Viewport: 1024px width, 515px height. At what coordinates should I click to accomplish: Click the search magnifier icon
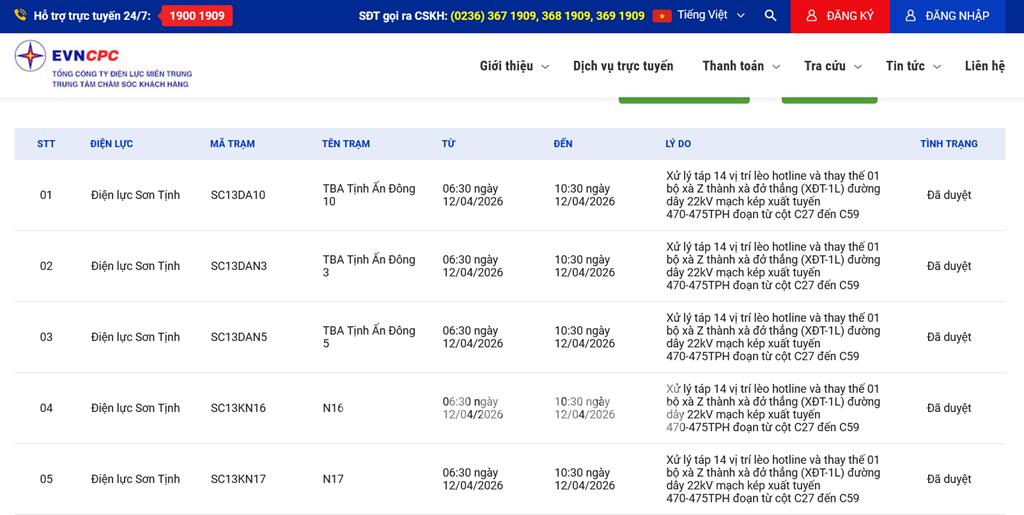point(770,16)
